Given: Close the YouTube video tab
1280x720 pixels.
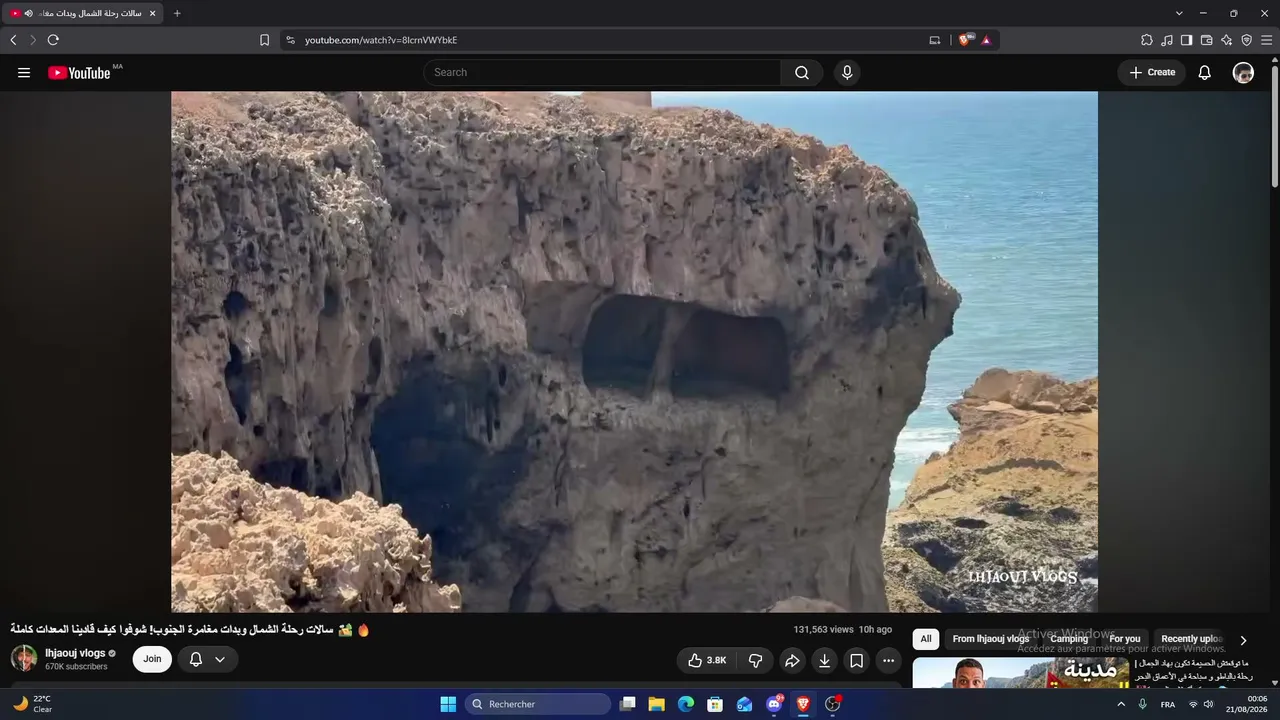Looking at the screenshot, I should click(x=152, y=13).
